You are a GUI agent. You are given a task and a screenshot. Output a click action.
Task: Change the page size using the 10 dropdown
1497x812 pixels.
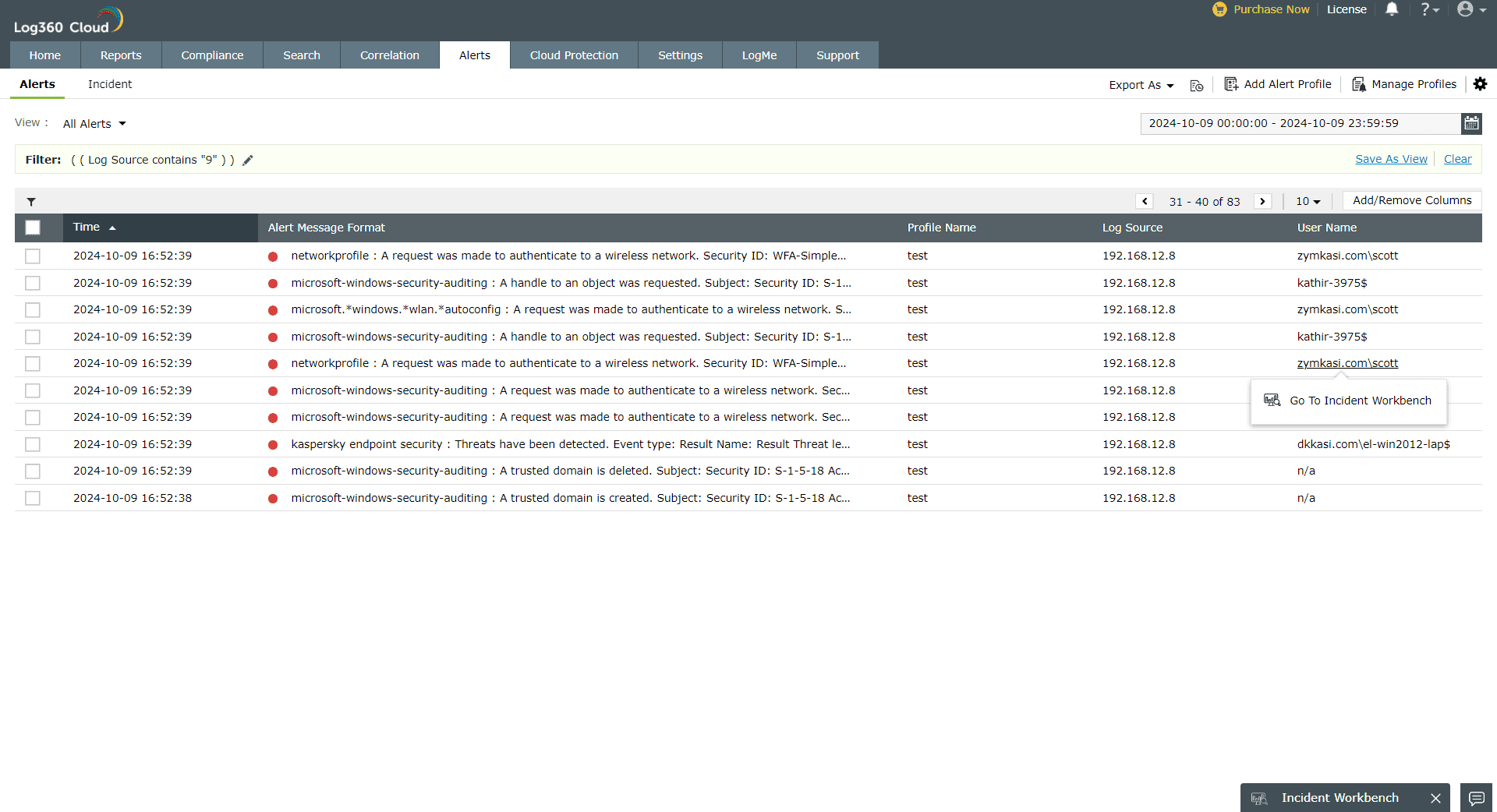(x=1308, y=201)
